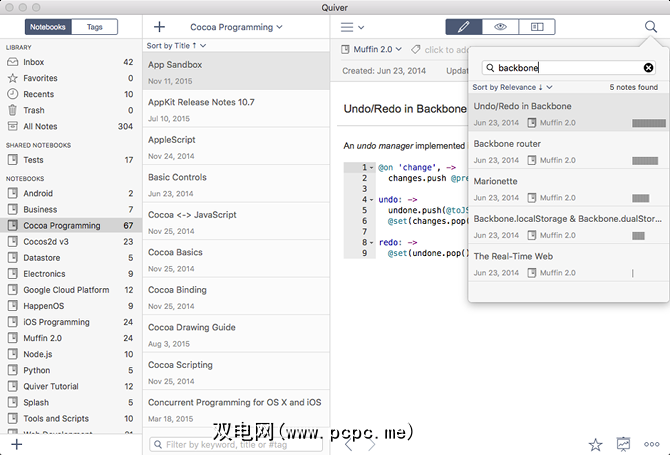Viewport: 670px width, 455px height.
Task: Select the Android notebook
Action: pos(71,193)
